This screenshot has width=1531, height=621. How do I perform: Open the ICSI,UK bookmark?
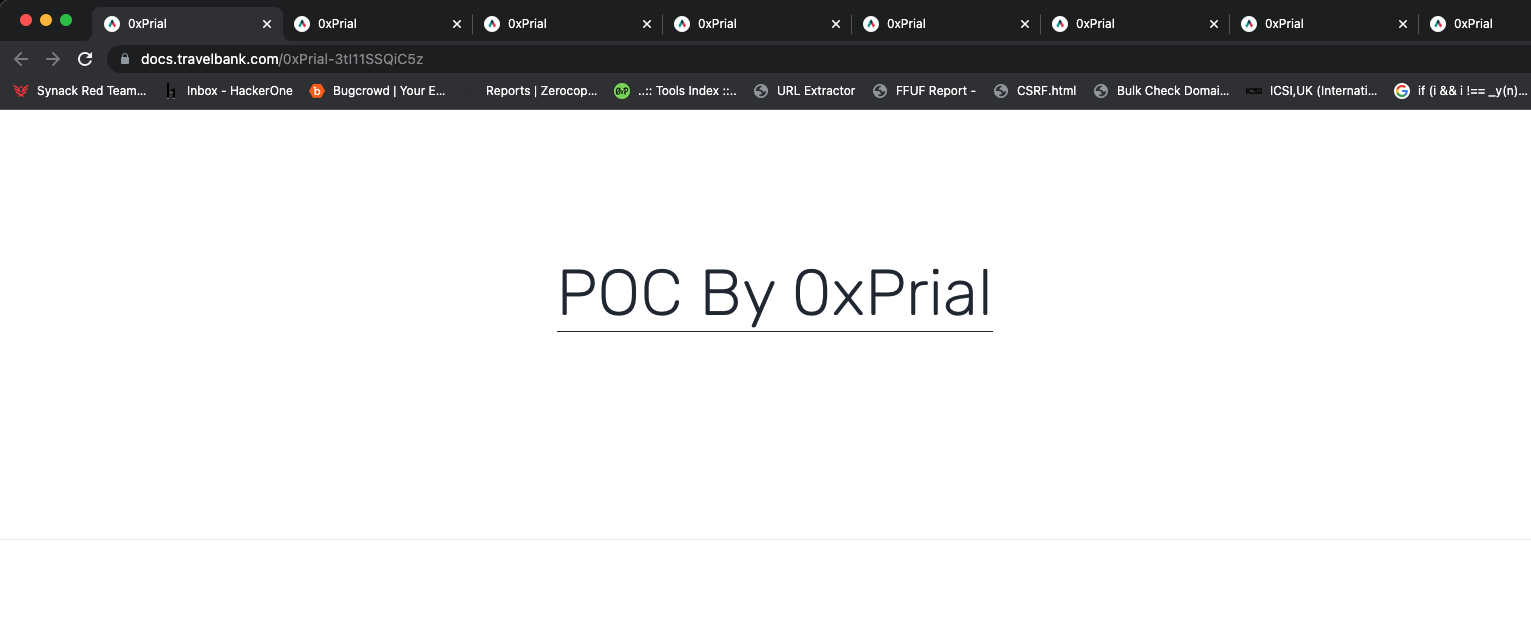1312,91
